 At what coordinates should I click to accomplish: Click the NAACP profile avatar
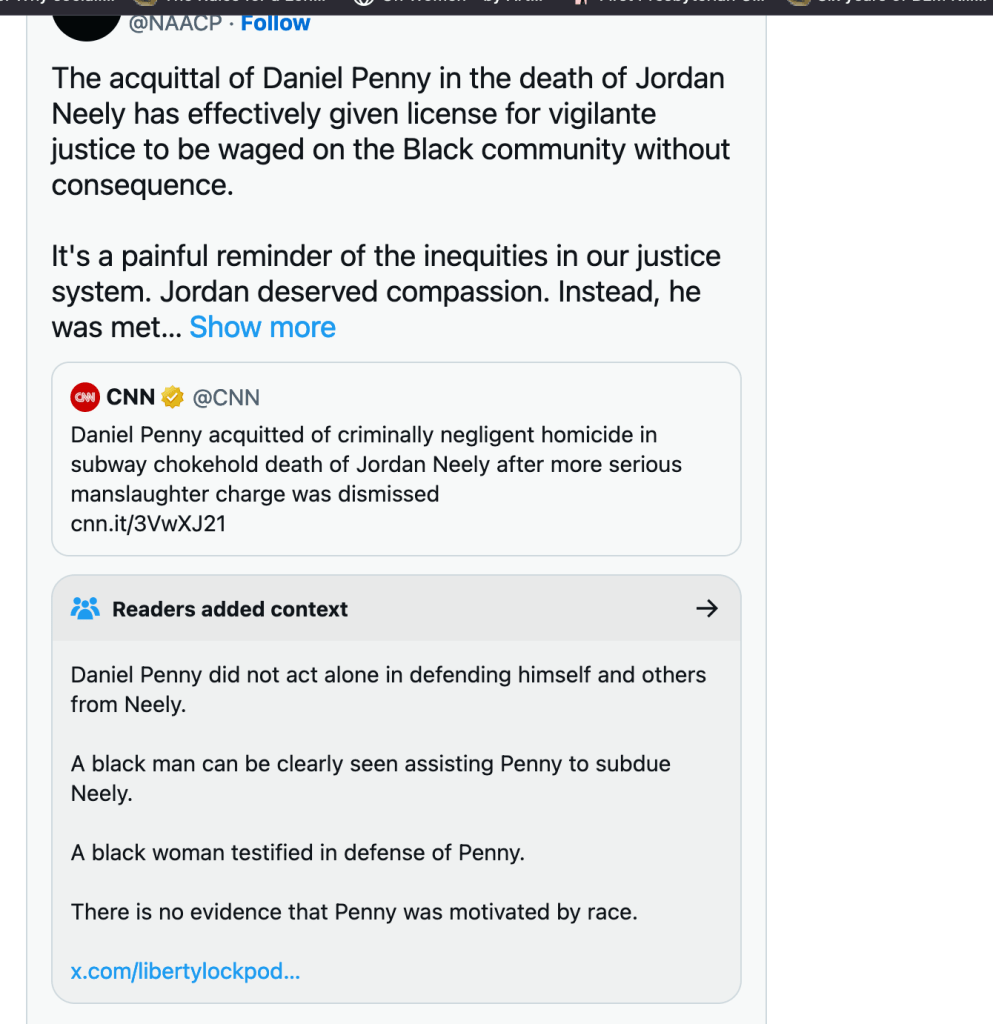point(86,20)
